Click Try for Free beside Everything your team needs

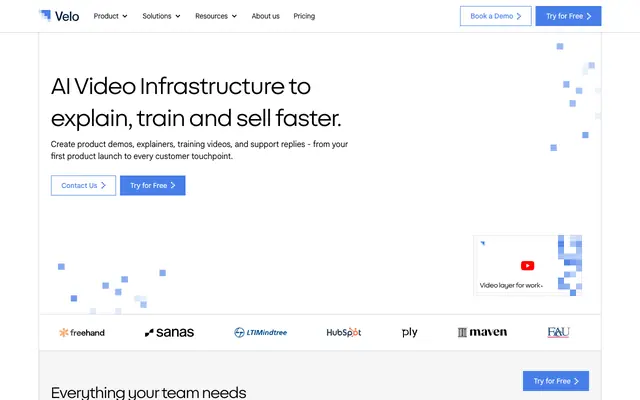(x=556, y=381)
